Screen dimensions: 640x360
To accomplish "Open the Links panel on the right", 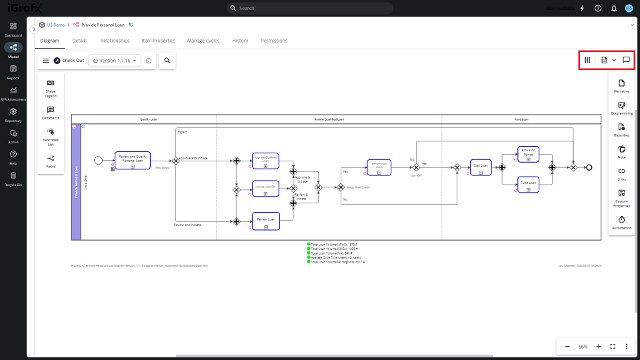I will 621,174.
